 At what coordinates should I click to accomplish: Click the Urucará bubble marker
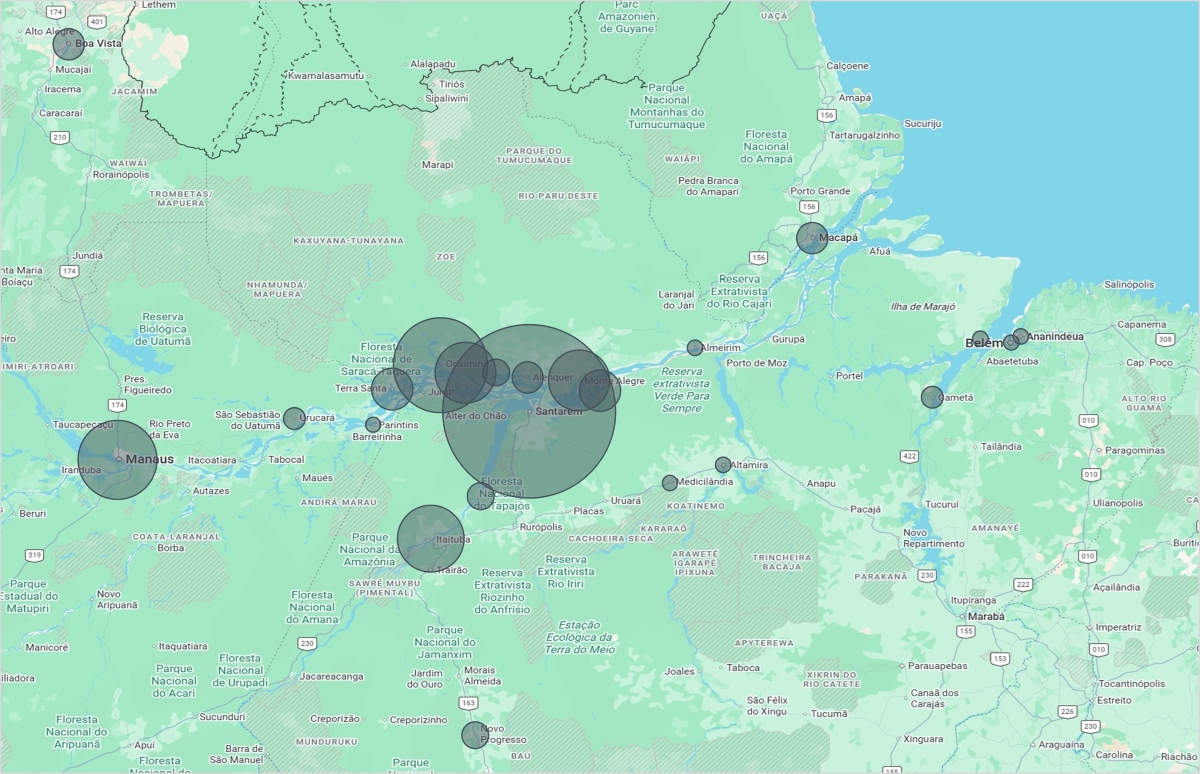[294, 418]
